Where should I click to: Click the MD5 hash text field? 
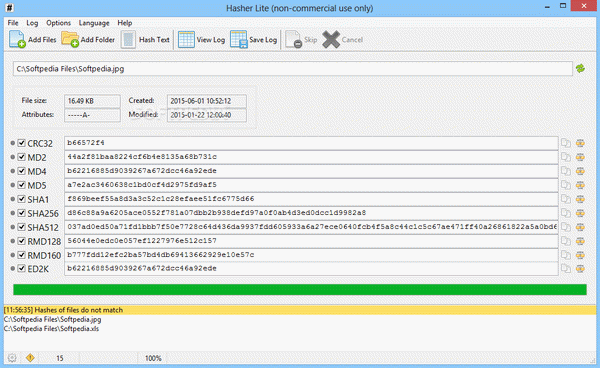click(311, 185)
